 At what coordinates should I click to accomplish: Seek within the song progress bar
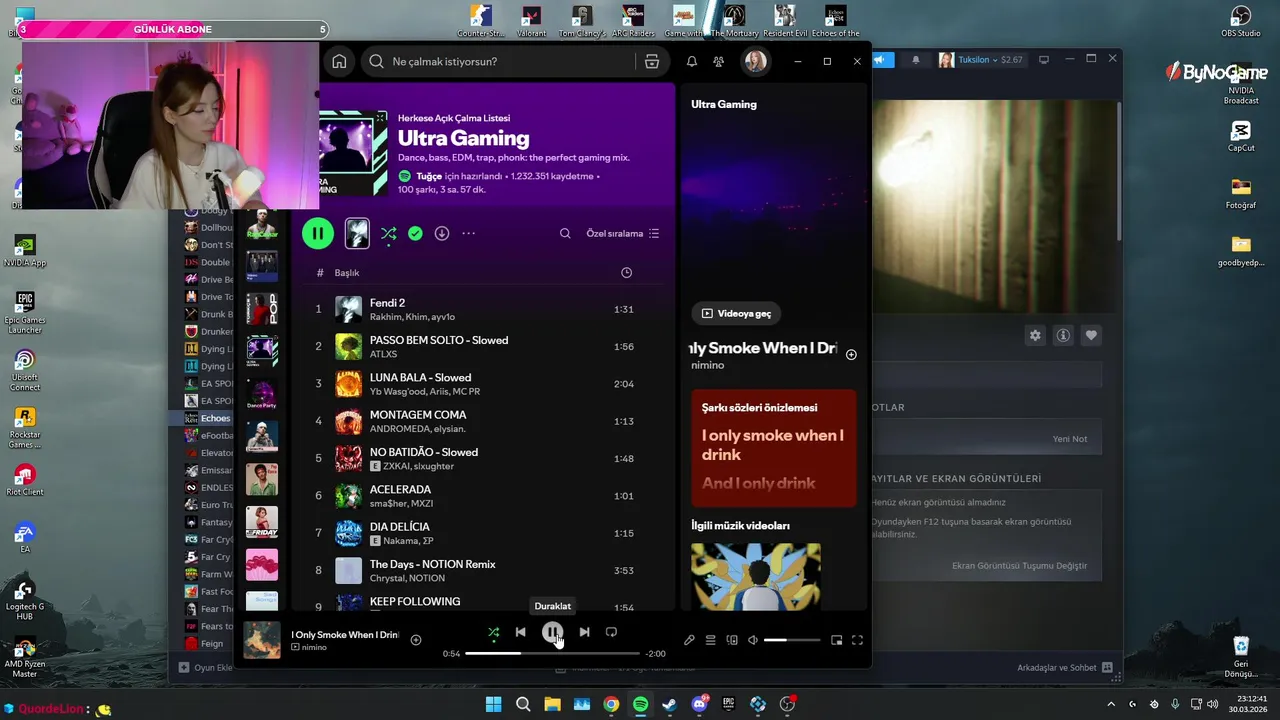pos(552,653)
